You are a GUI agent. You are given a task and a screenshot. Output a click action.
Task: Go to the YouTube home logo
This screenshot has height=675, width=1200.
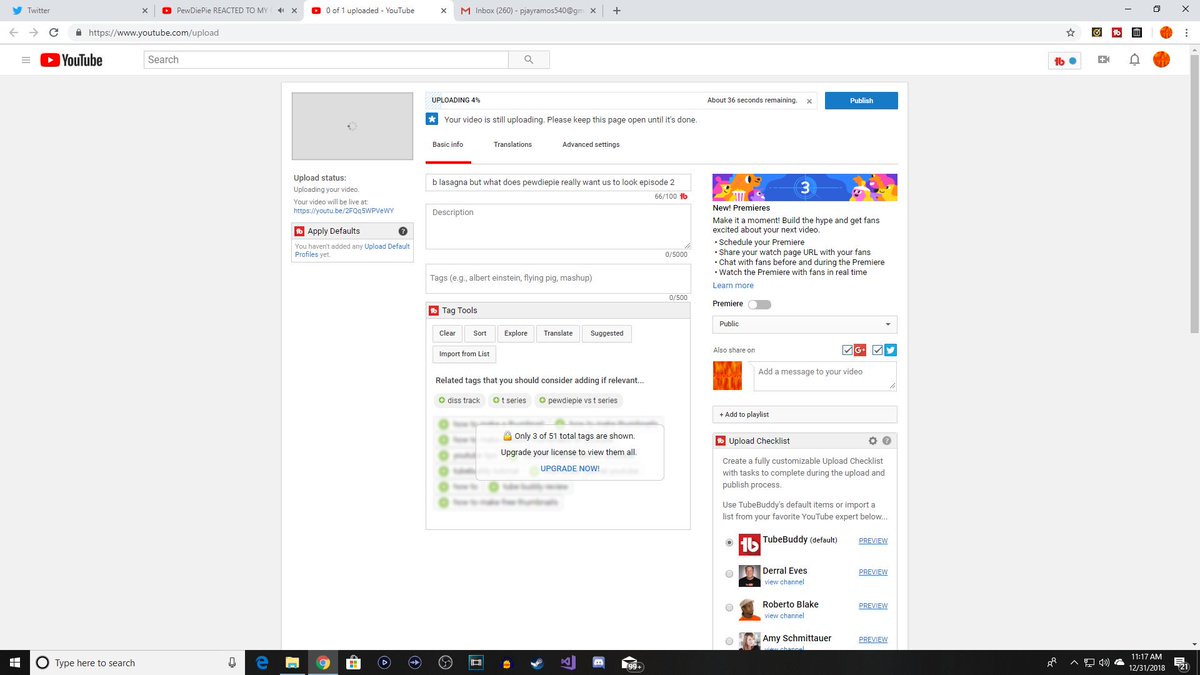tap(72, 60)
